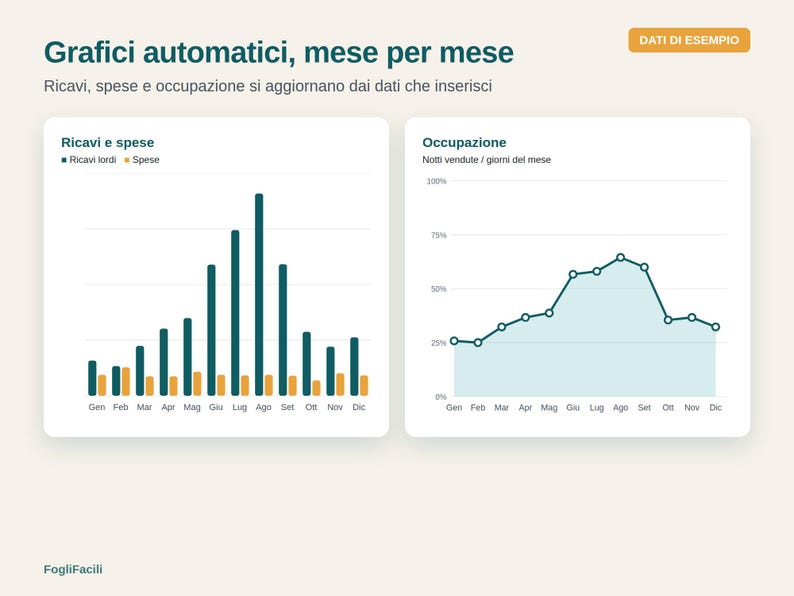The height and width of the screenshot is (596, 794).
Task: Click the Giu occupancy data point
Action: coord(573,274)
